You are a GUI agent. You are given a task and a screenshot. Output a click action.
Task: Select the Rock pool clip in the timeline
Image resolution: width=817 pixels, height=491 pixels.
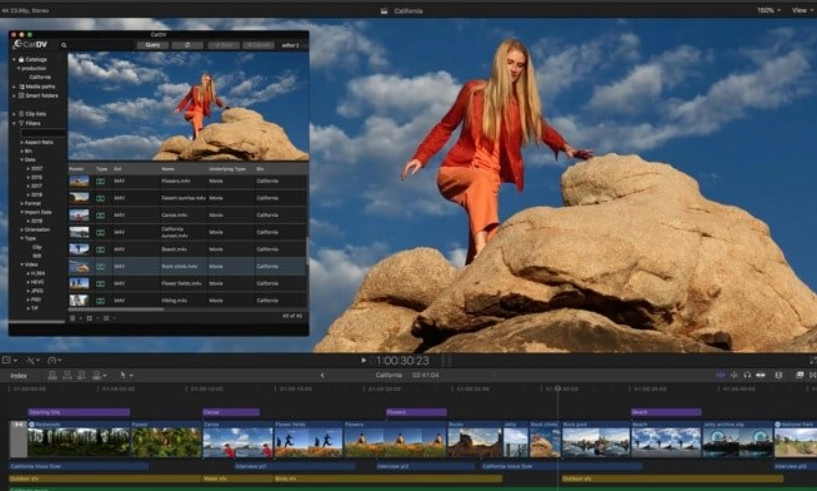pos(596,439)
